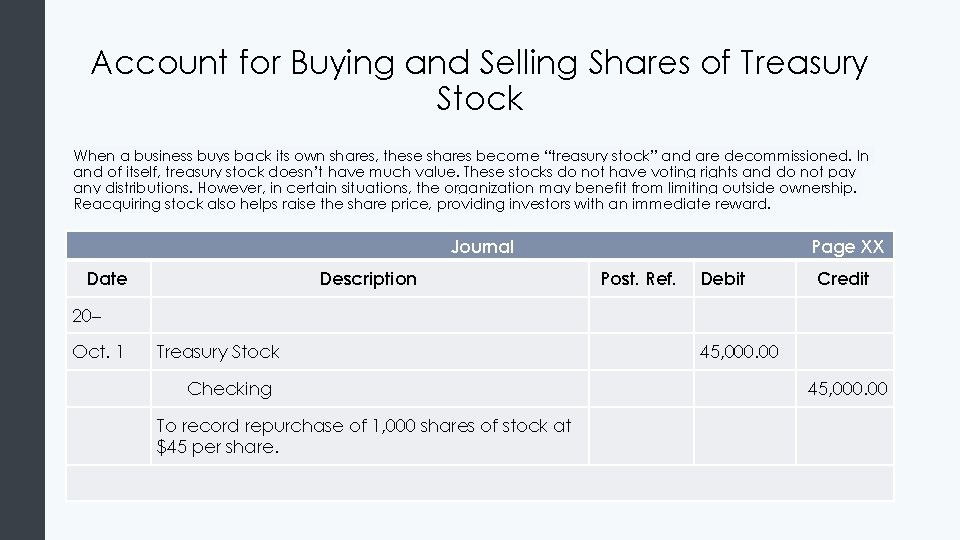Select the Credit column header

[843, 279]
